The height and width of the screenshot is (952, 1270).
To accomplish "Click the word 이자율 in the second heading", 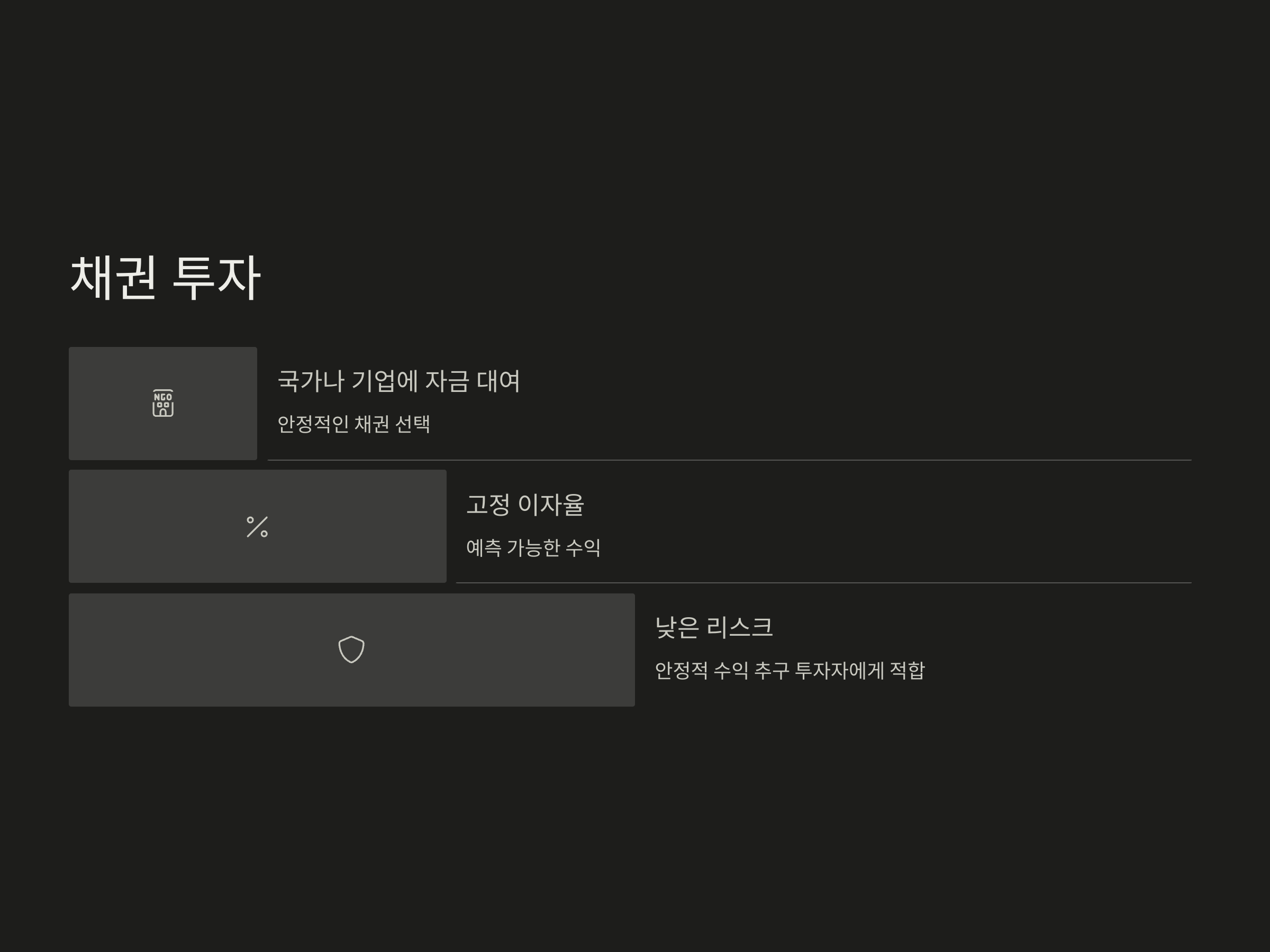I will [x=551, y=505].
